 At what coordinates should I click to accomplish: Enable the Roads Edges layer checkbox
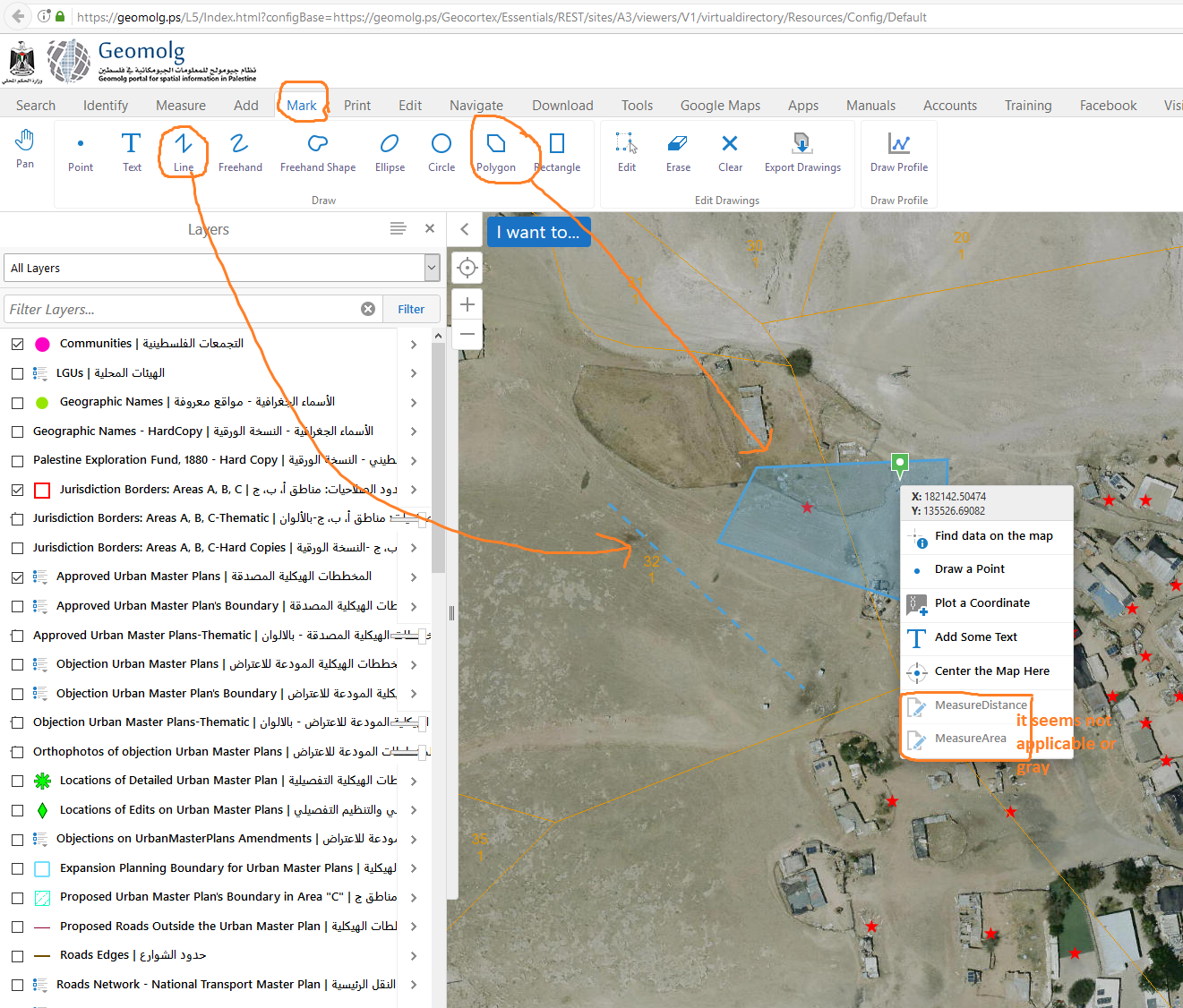[17, 956]
